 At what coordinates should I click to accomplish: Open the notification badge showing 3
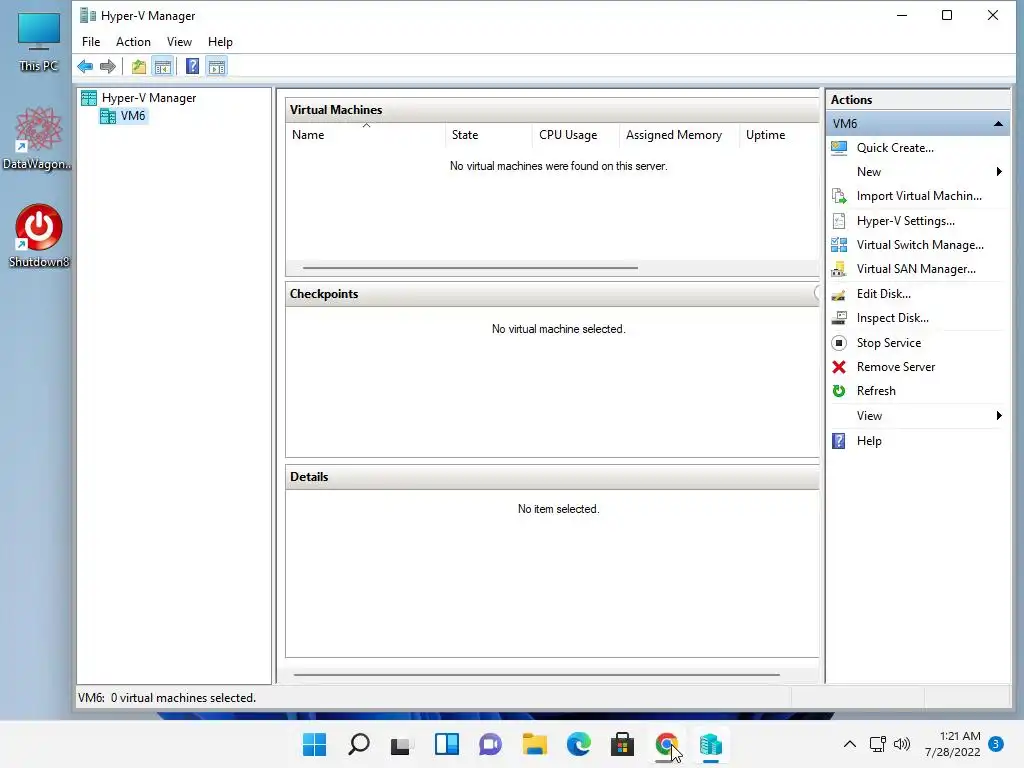[x=996, y=744]
